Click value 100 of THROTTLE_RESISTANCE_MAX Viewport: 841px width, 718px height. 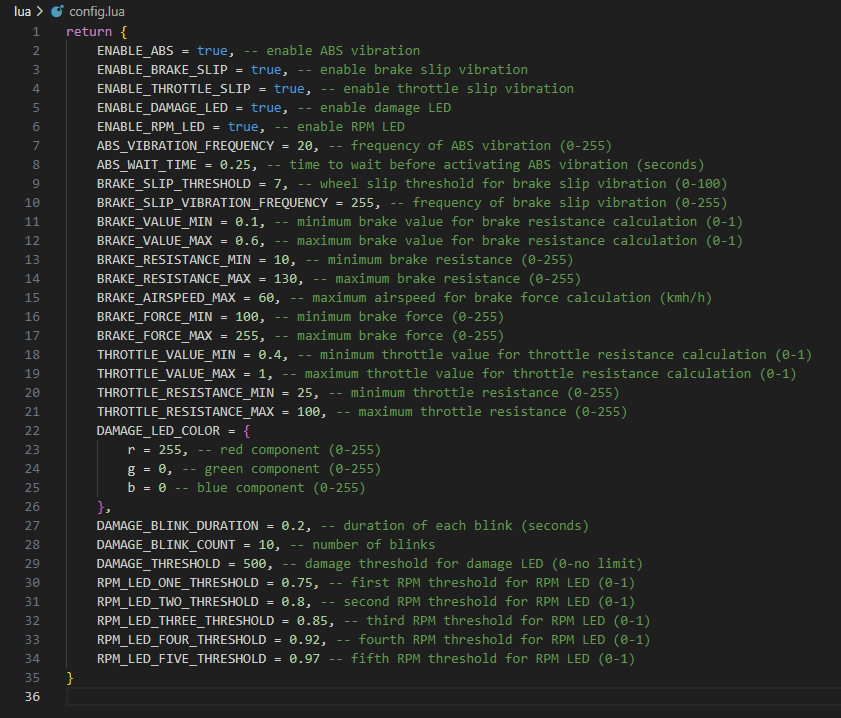[x=308, y=412]
